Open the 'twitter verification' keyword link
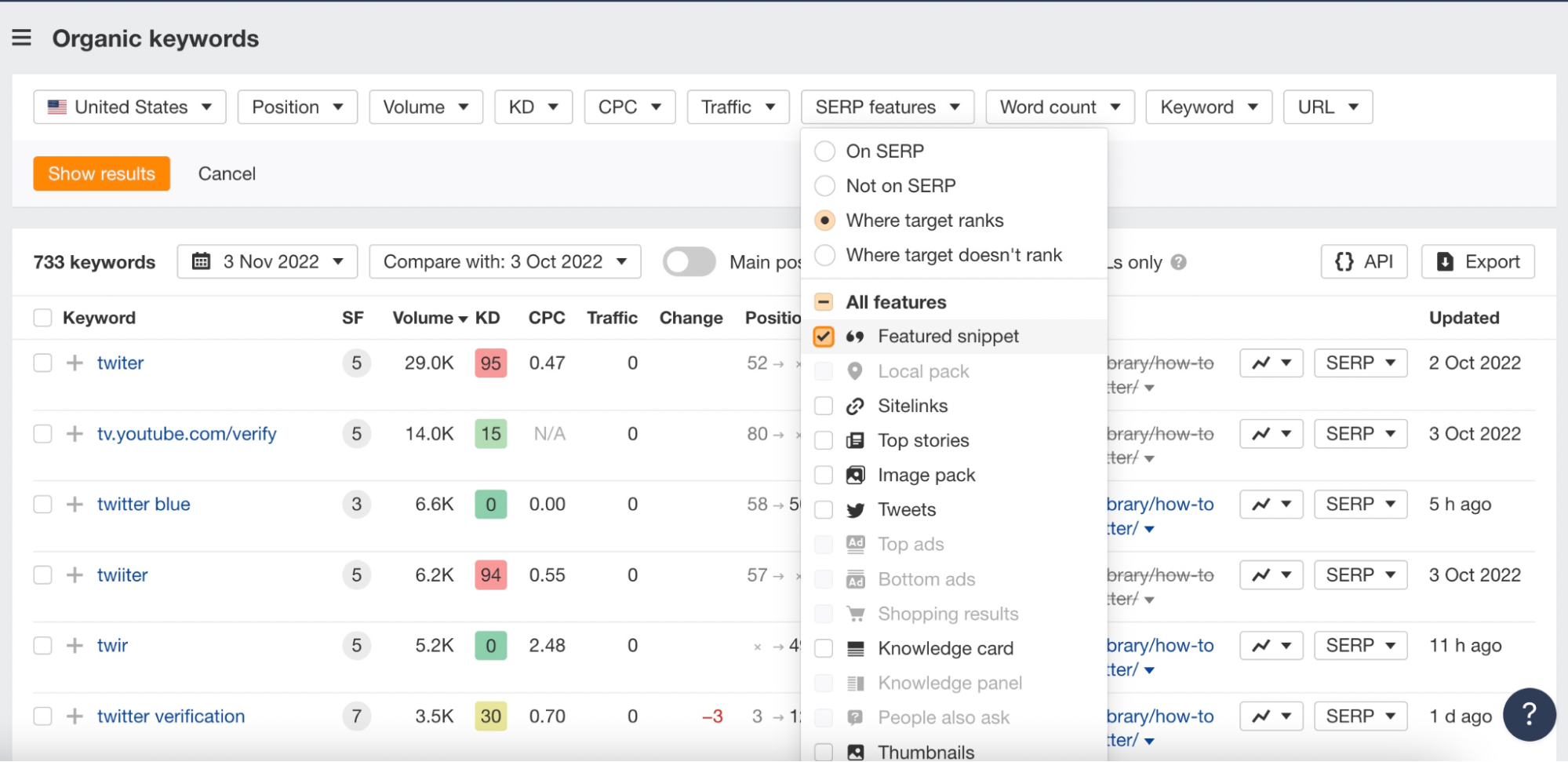Image resolution: width=1568 pixels, height=762 pixels. coord(171,716)
